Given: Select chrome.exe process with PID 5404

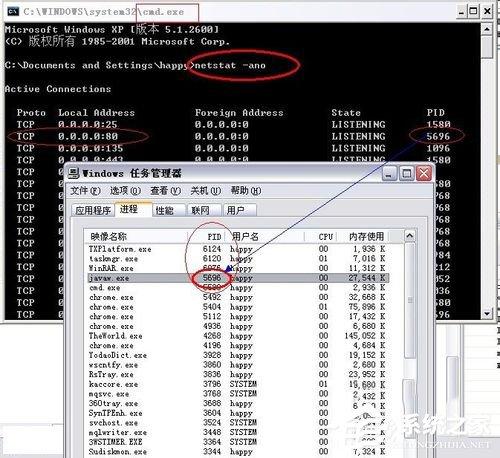Looking at the screenshot, I should pyautogui.click(x=237, y=307).
